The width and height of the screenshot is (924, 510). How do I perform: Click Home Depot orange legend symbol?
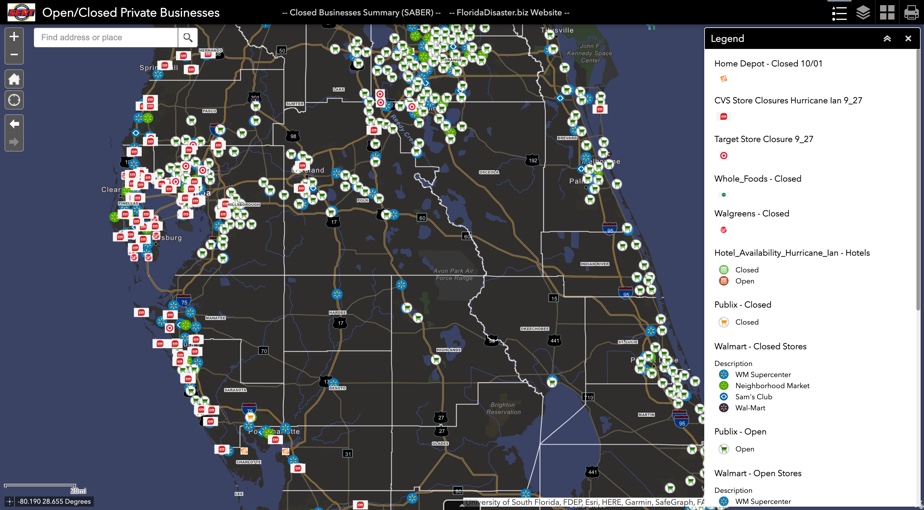coord(724,78)
